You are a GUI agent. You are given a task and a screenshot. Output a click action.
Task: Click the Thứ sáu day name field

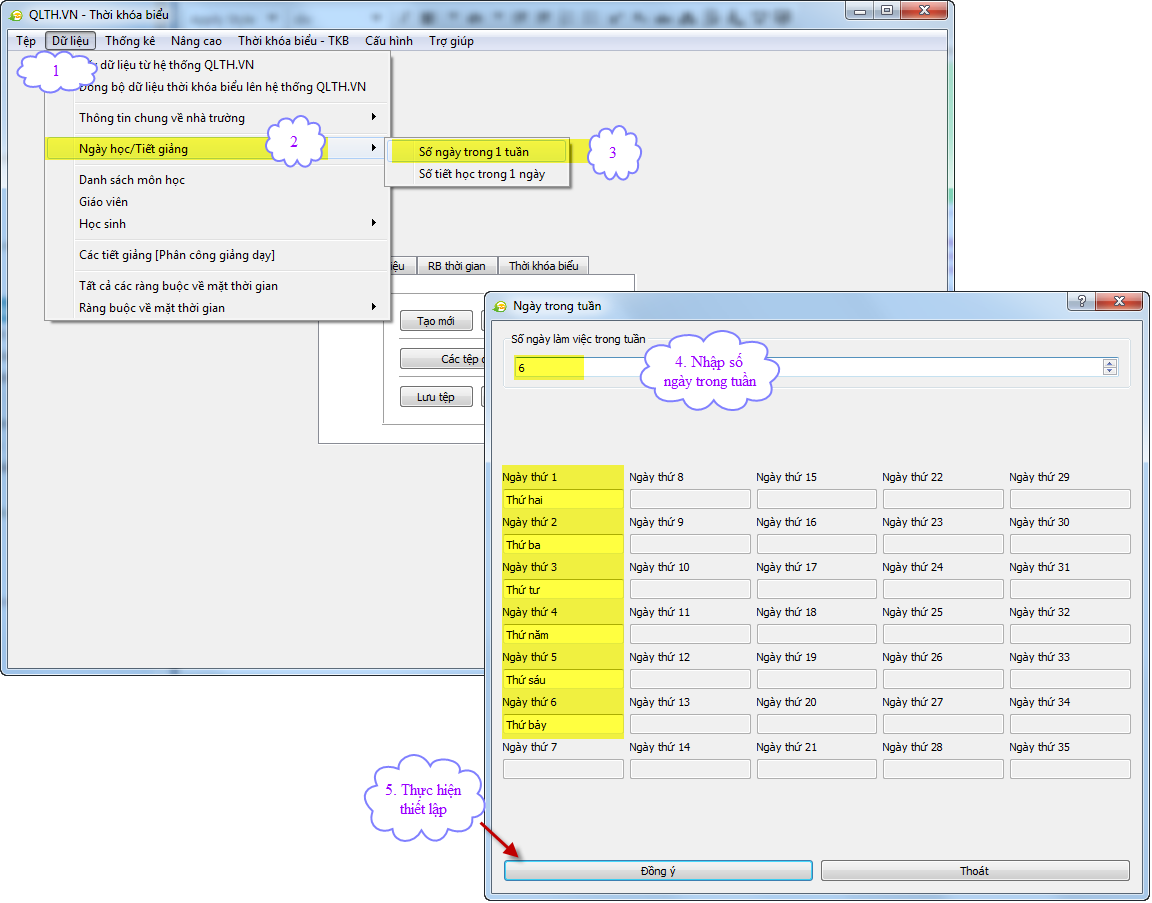563,679
